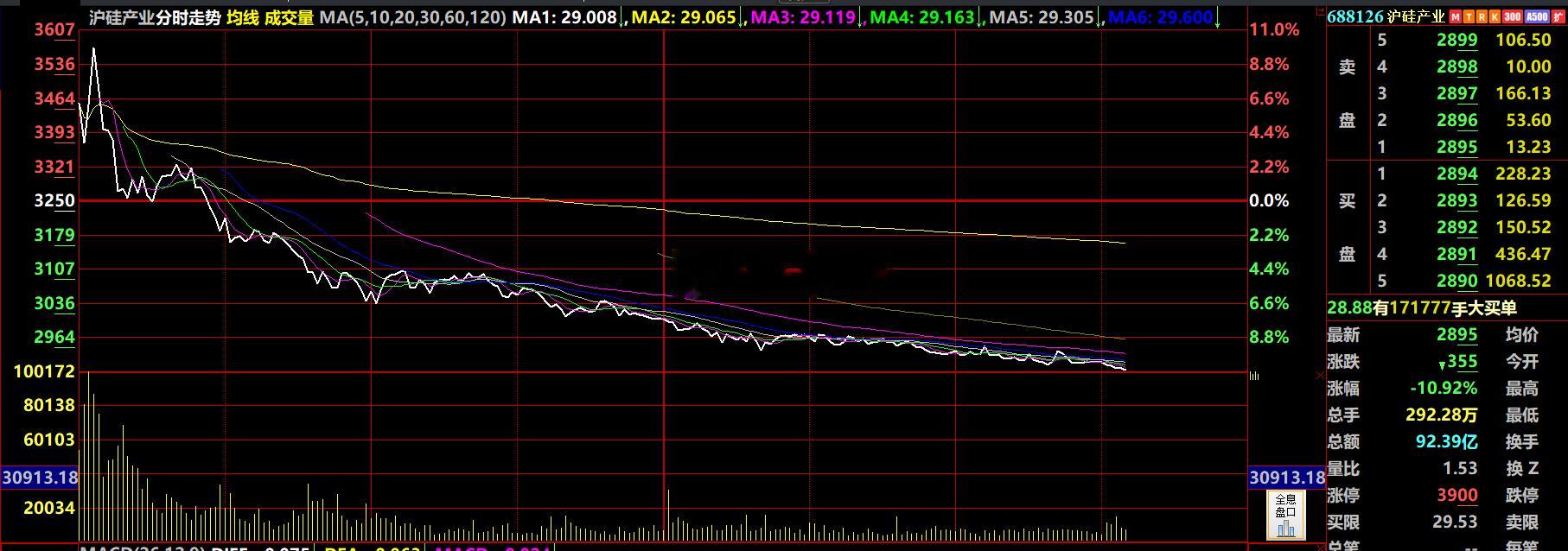Select sell level 3 price 2897
This screenshot has height=551, width=1568.
[x=1456, y=93]
